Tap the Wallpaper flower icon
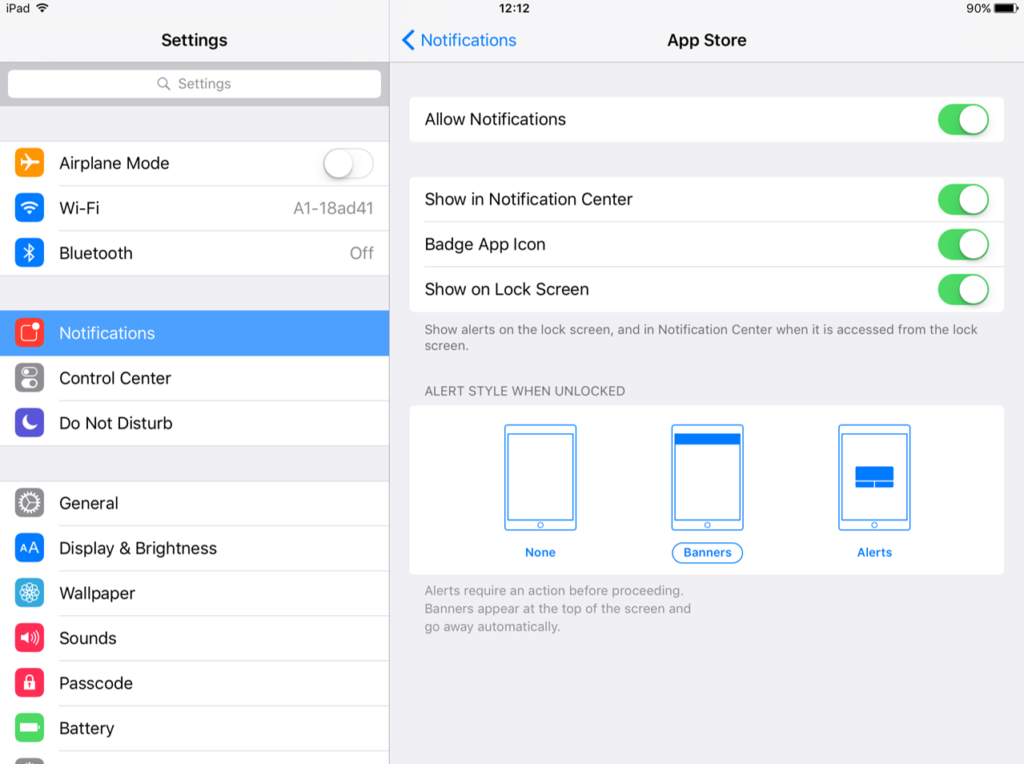The height and width of the screenshot is (764, 1024). point(29,593)
